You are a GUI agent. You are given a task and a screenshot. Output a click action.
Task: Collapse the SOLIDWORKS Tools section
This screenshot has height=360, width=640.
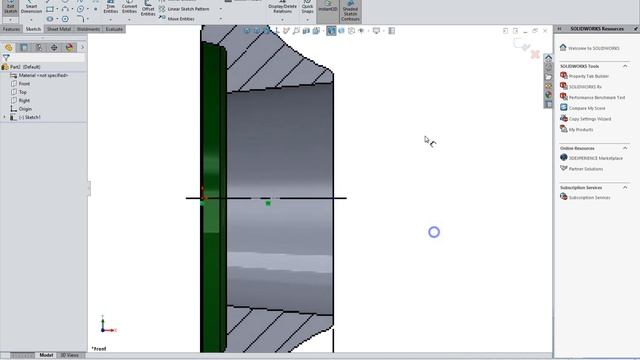625,66
